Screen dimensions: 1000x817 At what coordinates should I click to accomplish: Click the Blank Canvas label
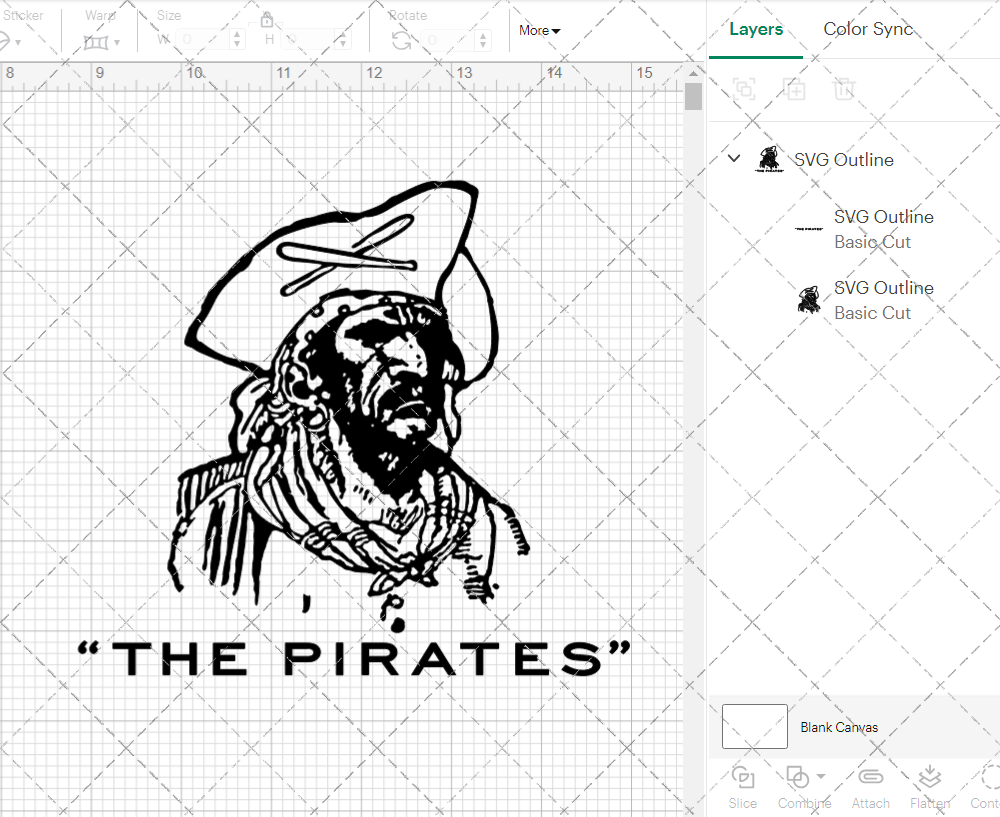(839, 727)
